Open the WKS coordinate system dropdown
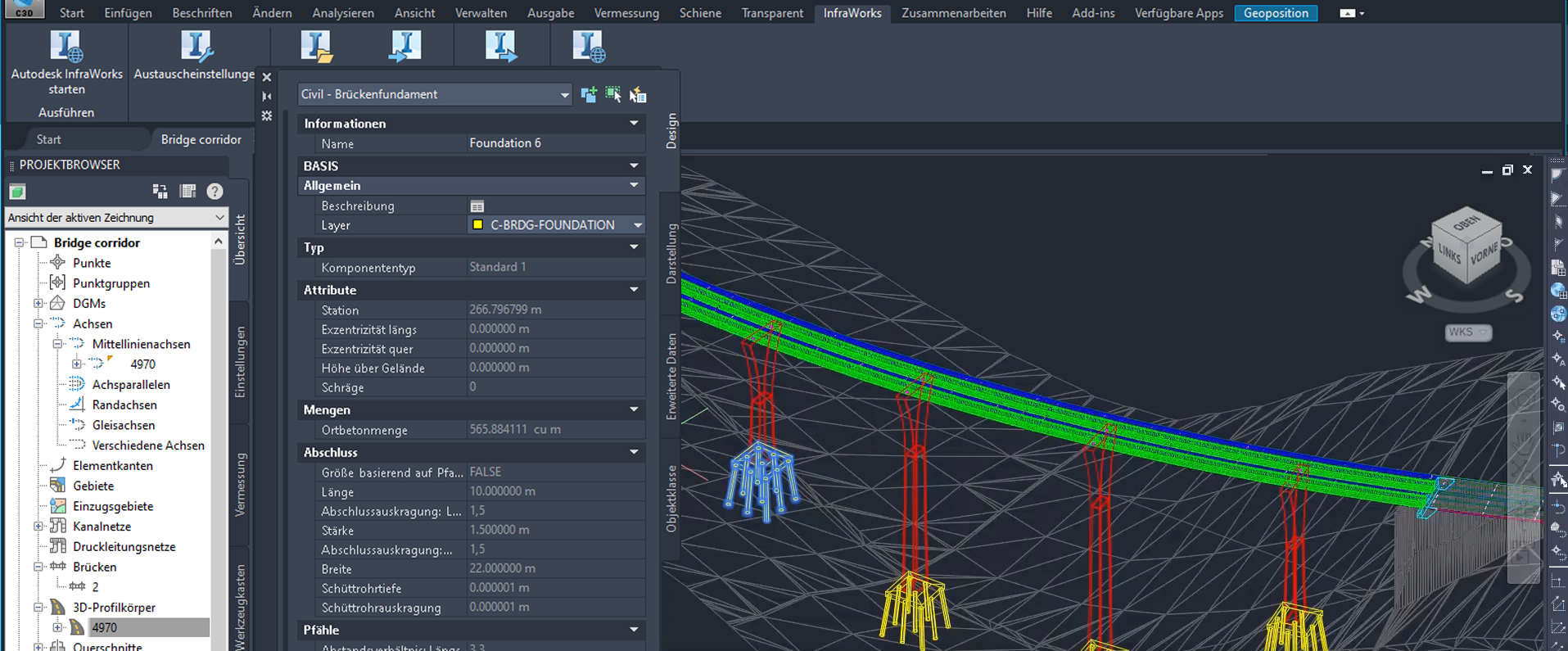Viewport: 1568px width, 651px height. (1468, 332)
